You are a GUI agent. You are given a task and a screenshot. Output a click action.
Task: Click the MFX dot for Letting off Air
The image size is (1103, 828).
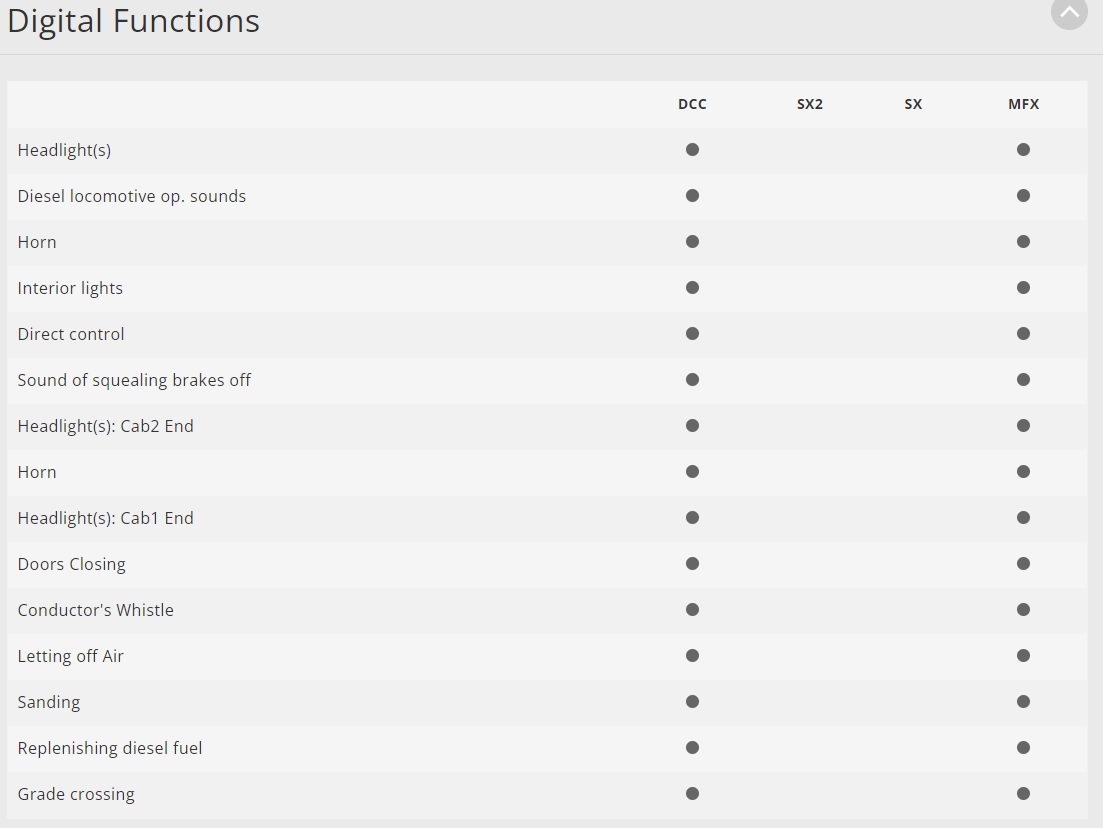[1023, 656]
